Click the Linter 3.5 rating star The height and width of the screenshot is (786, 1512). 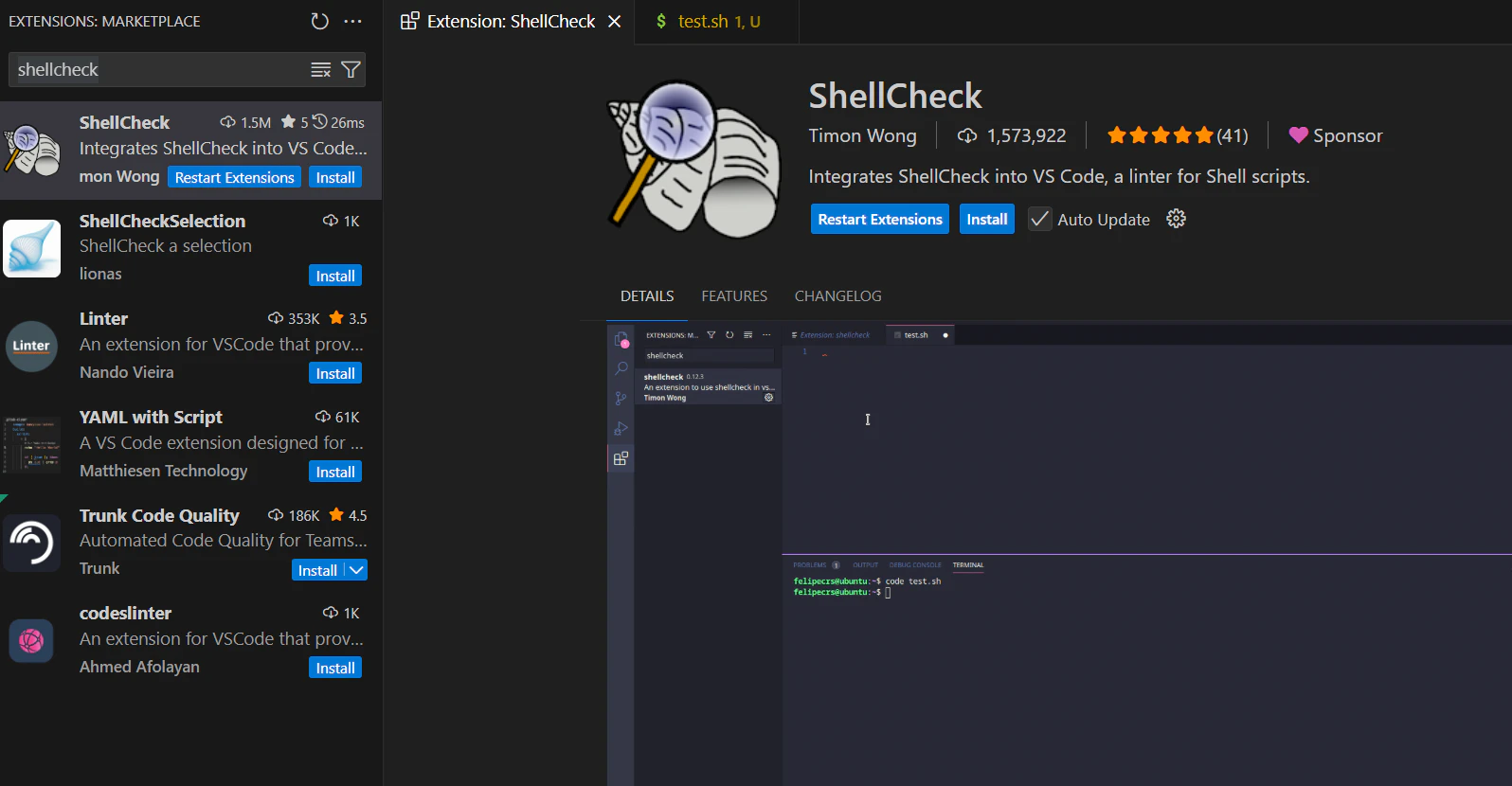coord(336,318)
